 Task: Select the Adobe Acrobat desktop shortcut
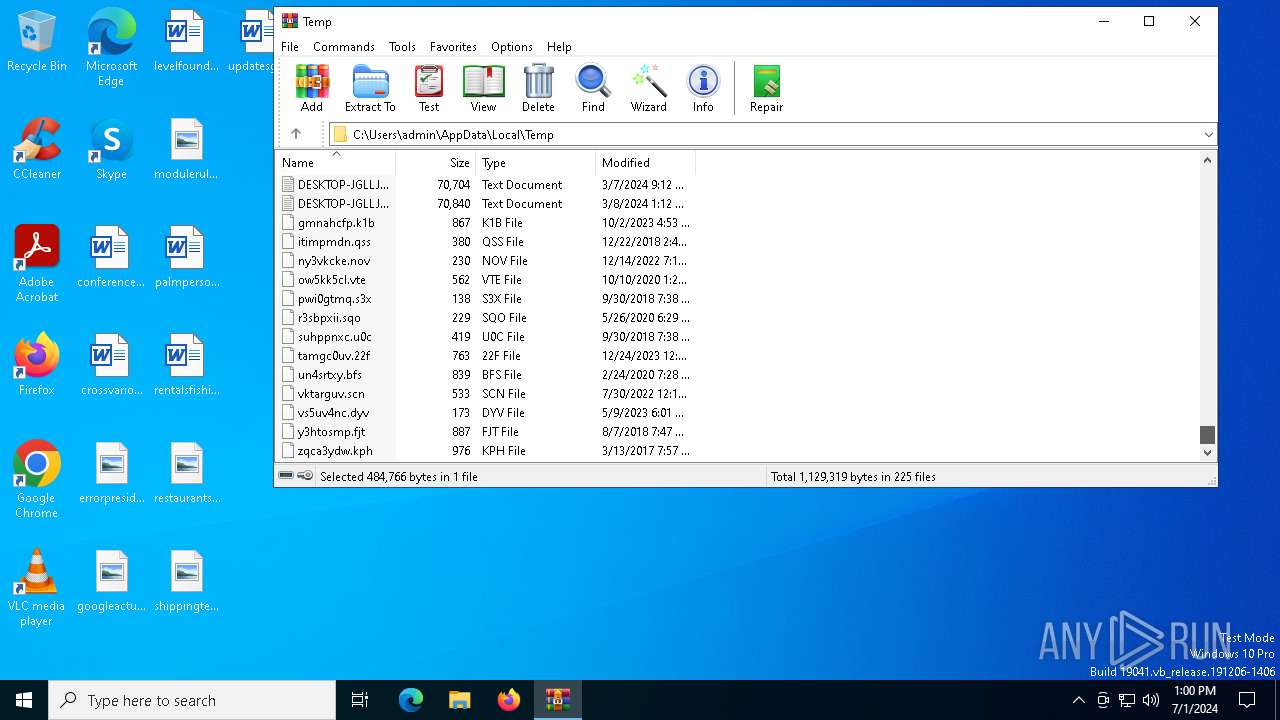point(37,264)
